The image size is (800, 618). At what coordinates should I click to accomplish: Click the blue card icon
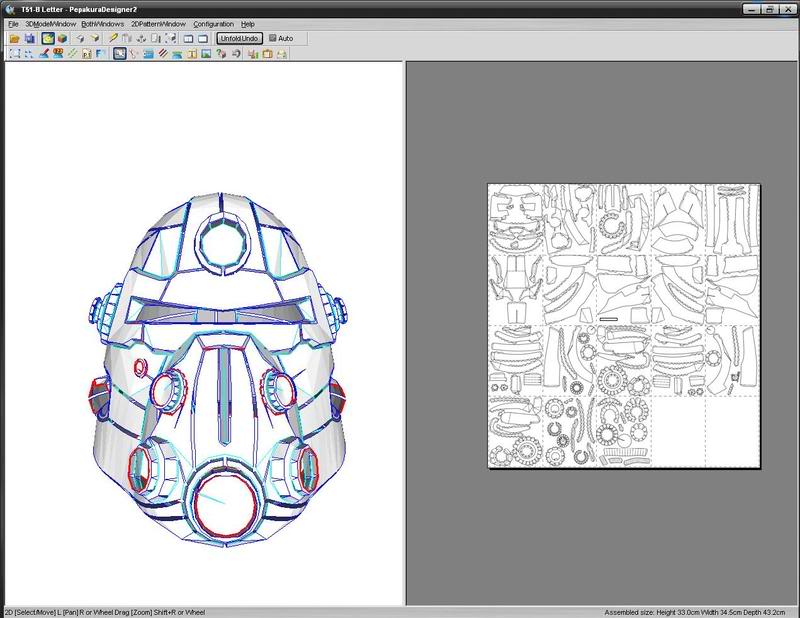pos(148,54)
